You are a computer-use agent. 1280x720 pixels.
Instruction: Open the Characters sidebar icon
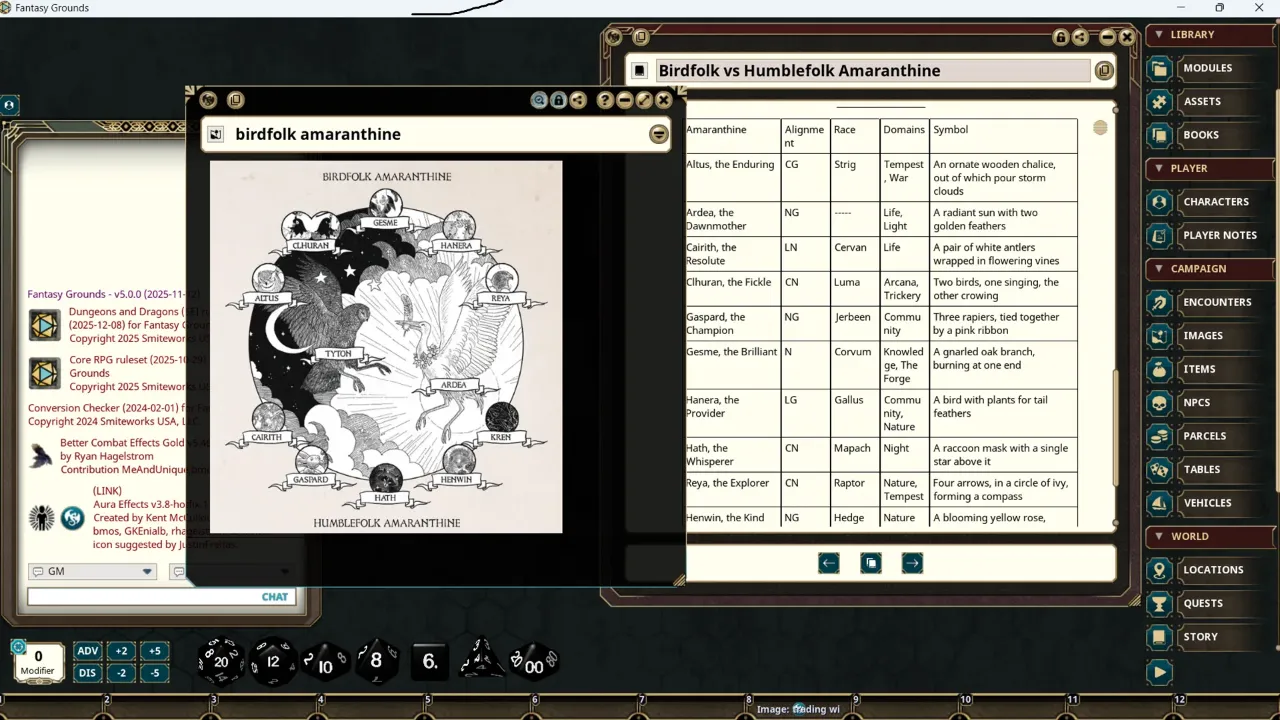coord(1159,202)
